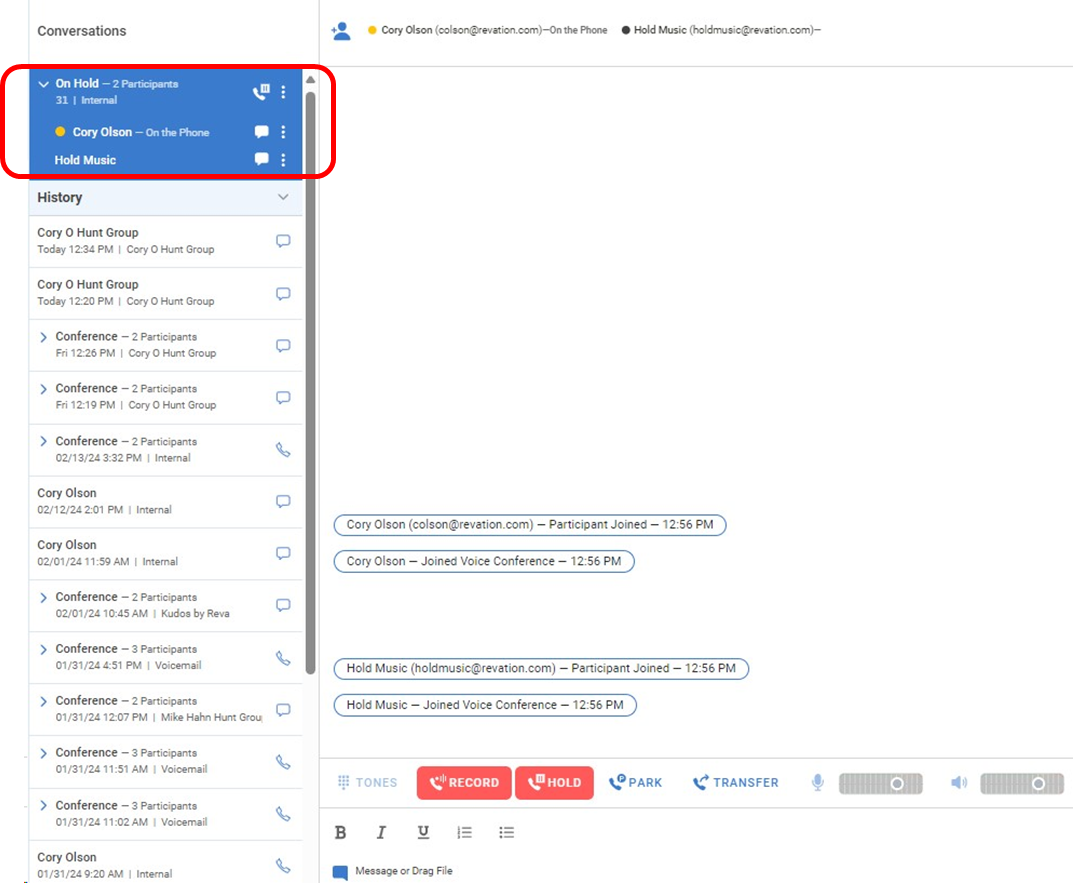Open chat icon next to Hold Music
The height and width of the screenshot is (883, 1073).
[262, 160]
